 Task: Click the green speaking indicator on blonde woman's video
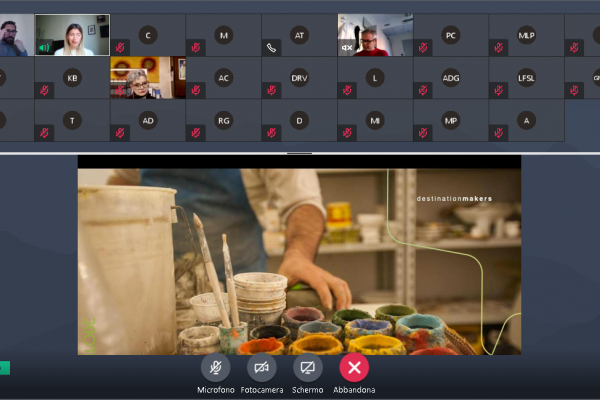[44, 47]
